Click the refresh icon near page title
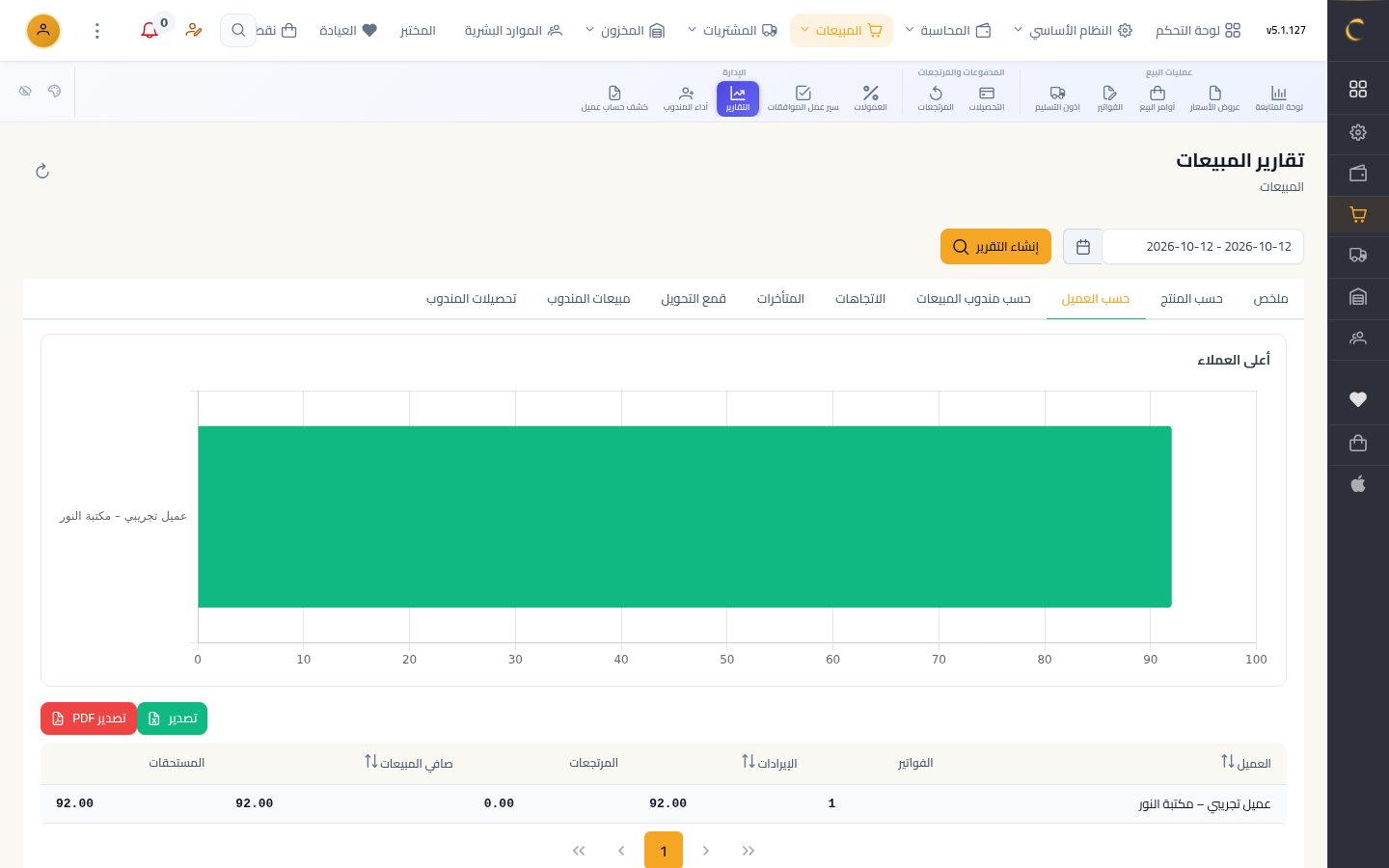Image resolution: width=1389 pixels, height=868 pixels. click(42, 172)
